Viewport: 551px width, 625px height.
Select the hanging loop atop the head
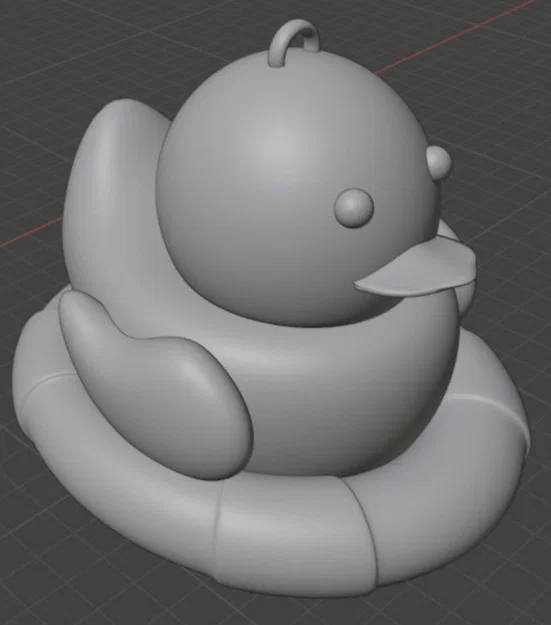[x=294, y=42]
